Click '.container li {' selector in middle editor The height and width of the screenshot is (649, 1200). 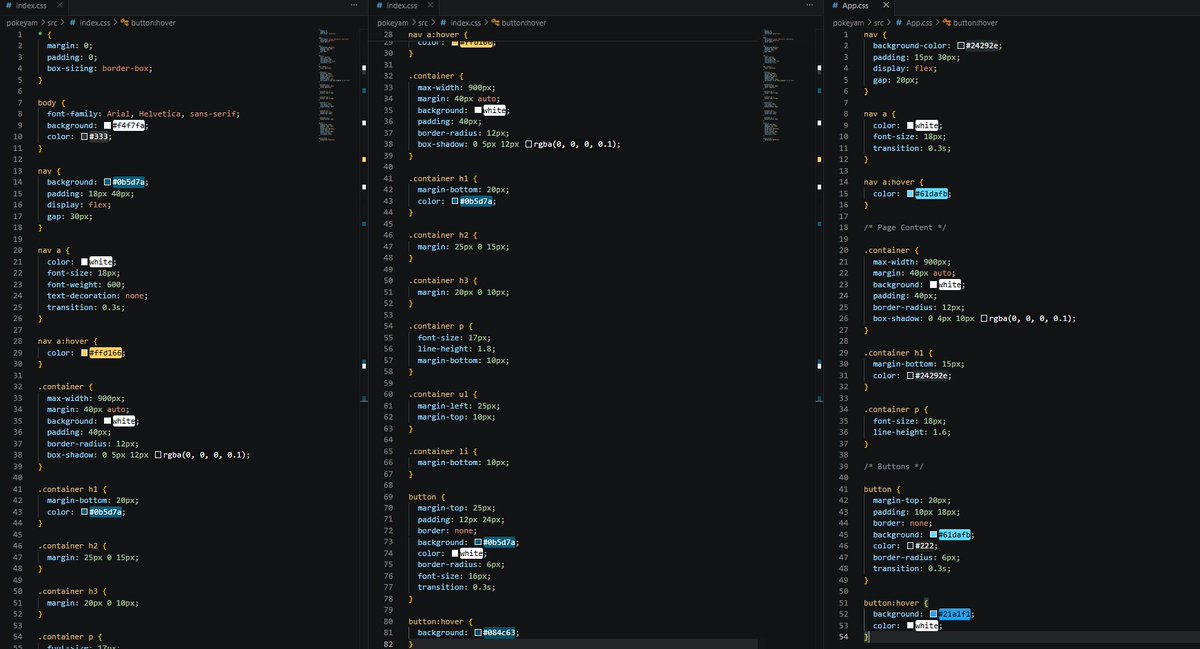442,451
